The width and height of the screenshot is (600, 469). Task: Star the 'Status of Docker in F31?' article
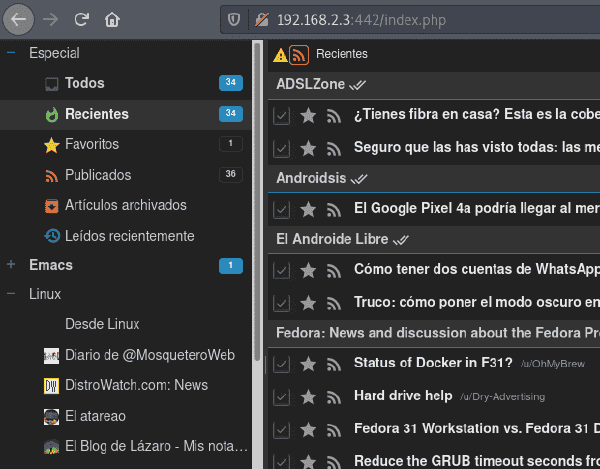[x=308, y=363]
